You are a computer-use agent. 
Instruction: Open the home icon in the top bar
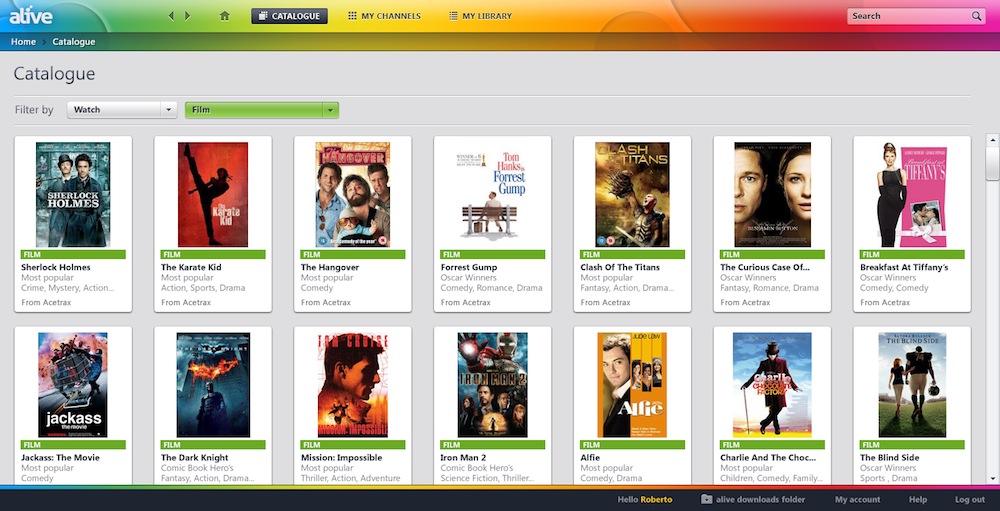pyautogui.click(x=225, y=16)
